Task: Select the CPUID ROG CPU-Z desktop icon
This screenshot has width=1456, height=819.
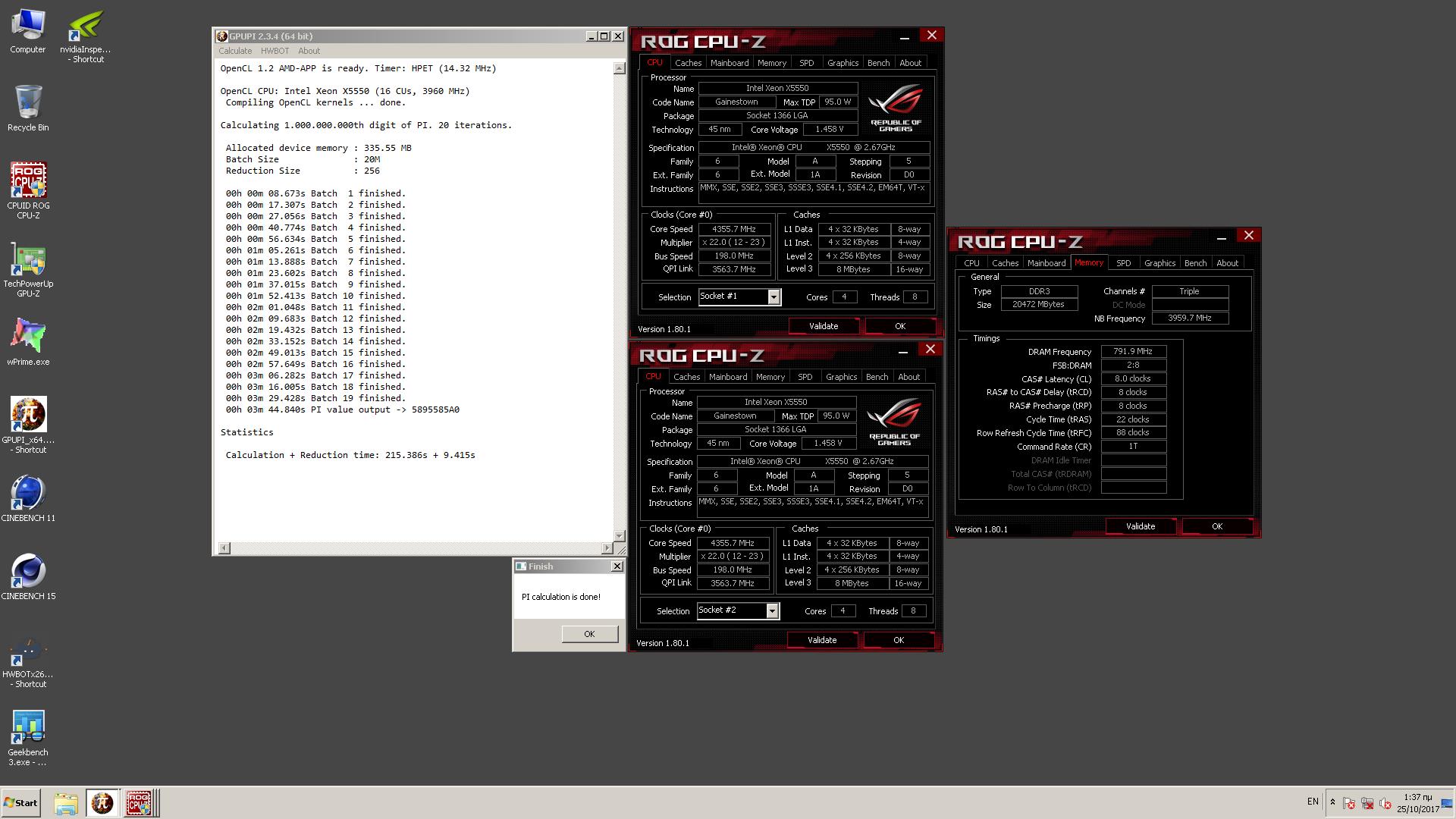Action: click(x=28, y=190)
